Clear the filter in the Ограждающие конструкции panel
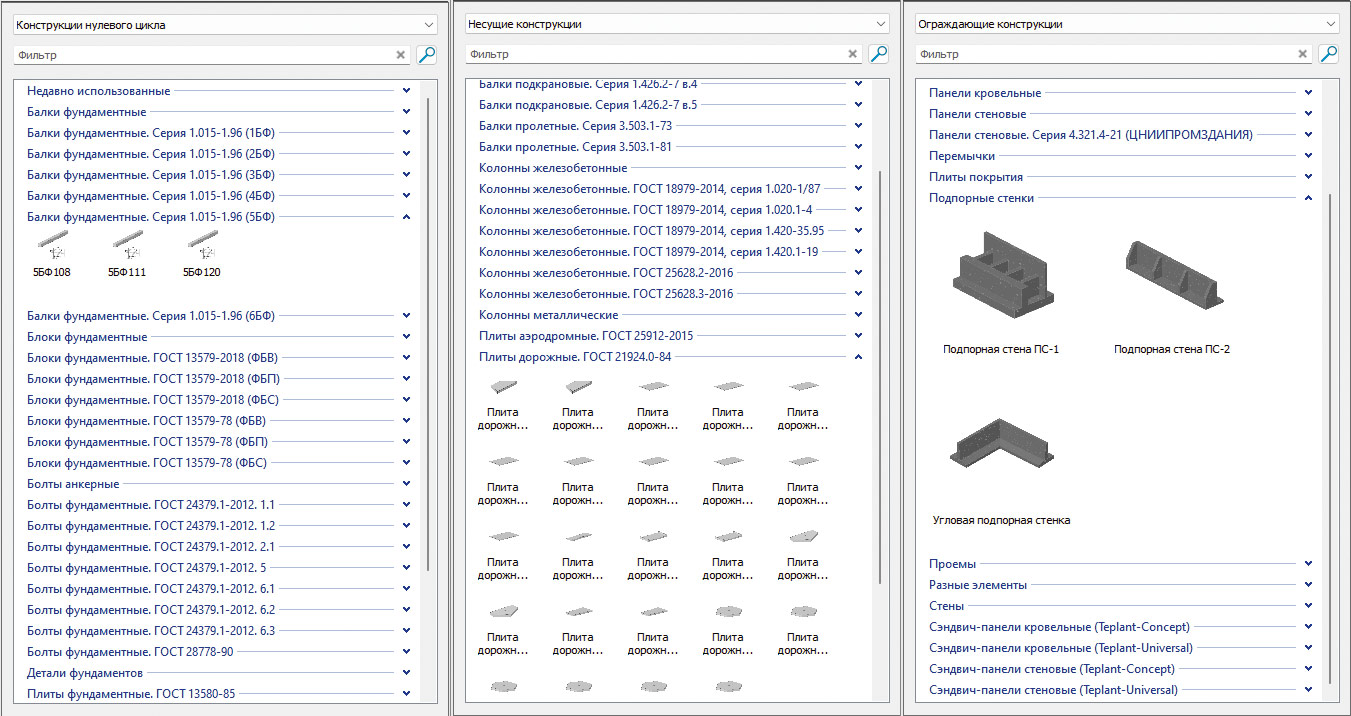1351x716 pixels. pyautogui.click(x=1303, y=54)
